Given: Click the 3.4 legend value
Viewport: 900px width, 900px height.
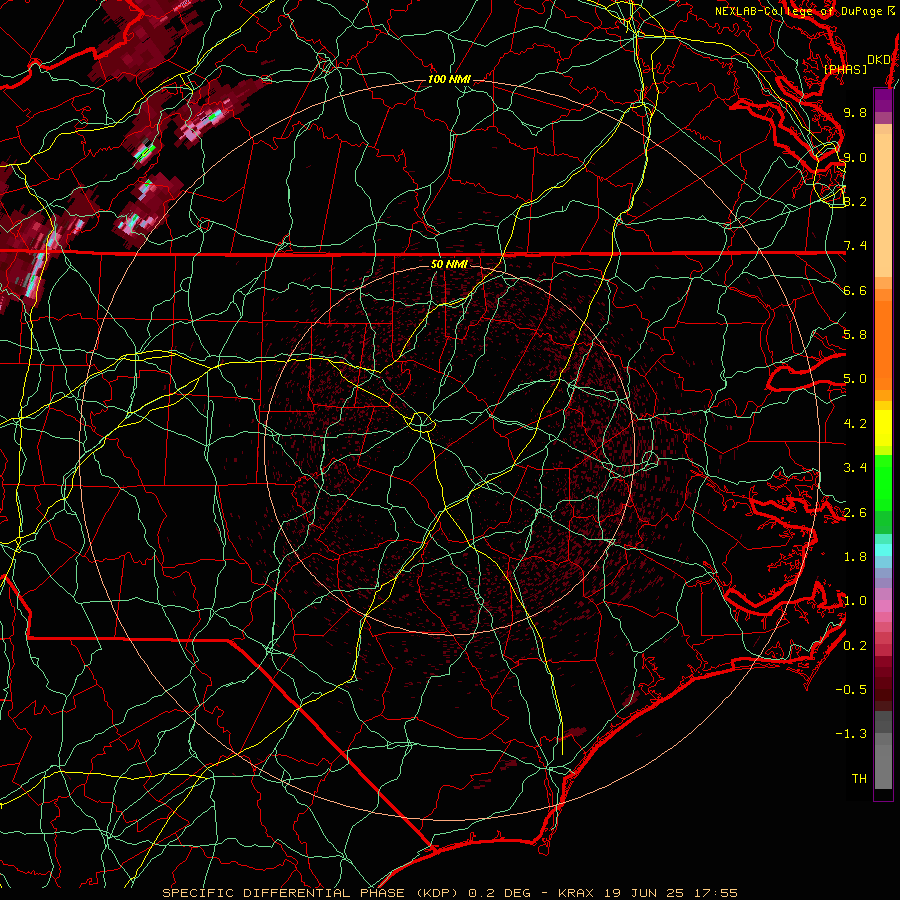Looking at the screenshot, I should [855, 468].
